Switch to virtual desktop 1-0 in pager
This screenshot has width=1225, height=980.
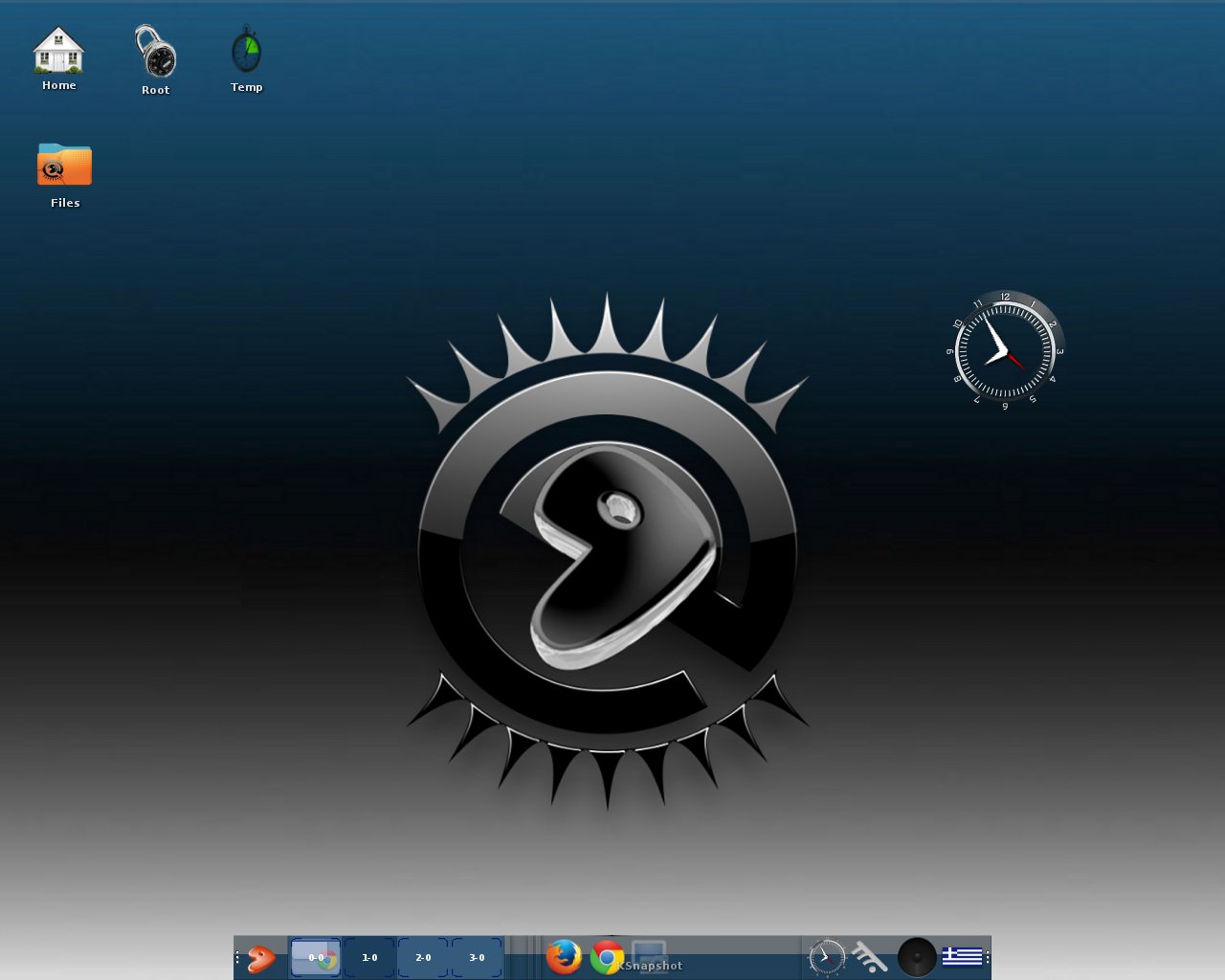[369, 957]
